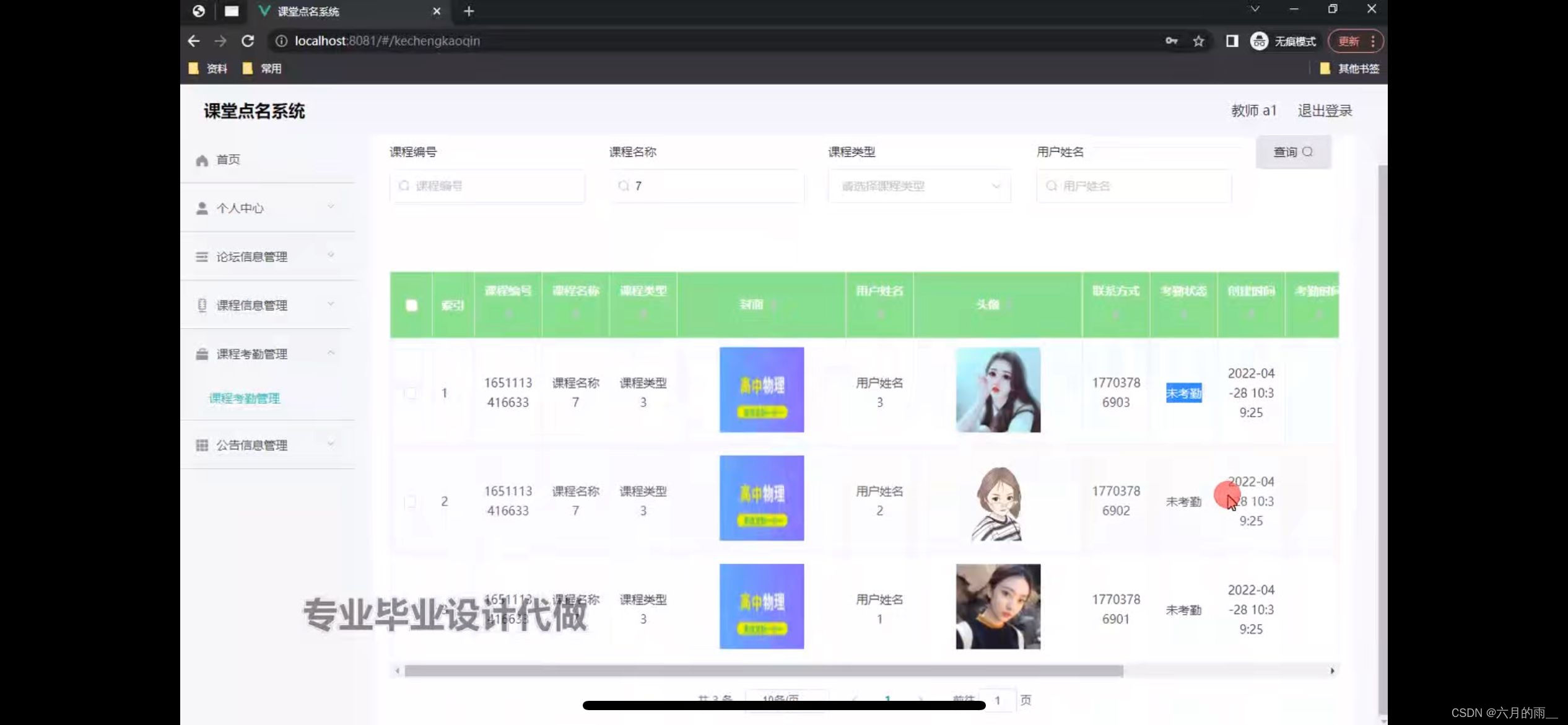This screenshot has height=725, width=1568.
Task: Click the 用户姓名 search input
Action: click(1134, 186)
